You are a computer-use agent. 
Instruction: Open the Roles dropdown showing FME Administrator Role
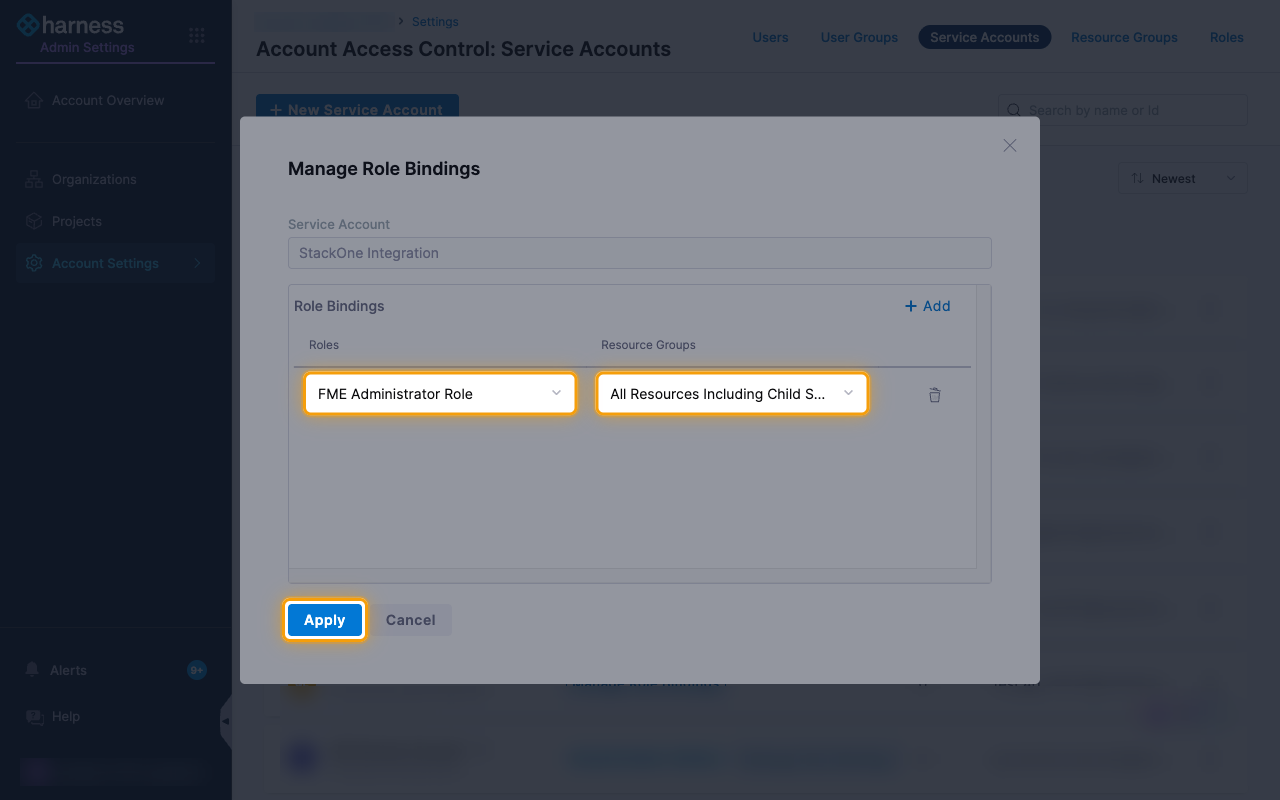[x=440, y=394]
